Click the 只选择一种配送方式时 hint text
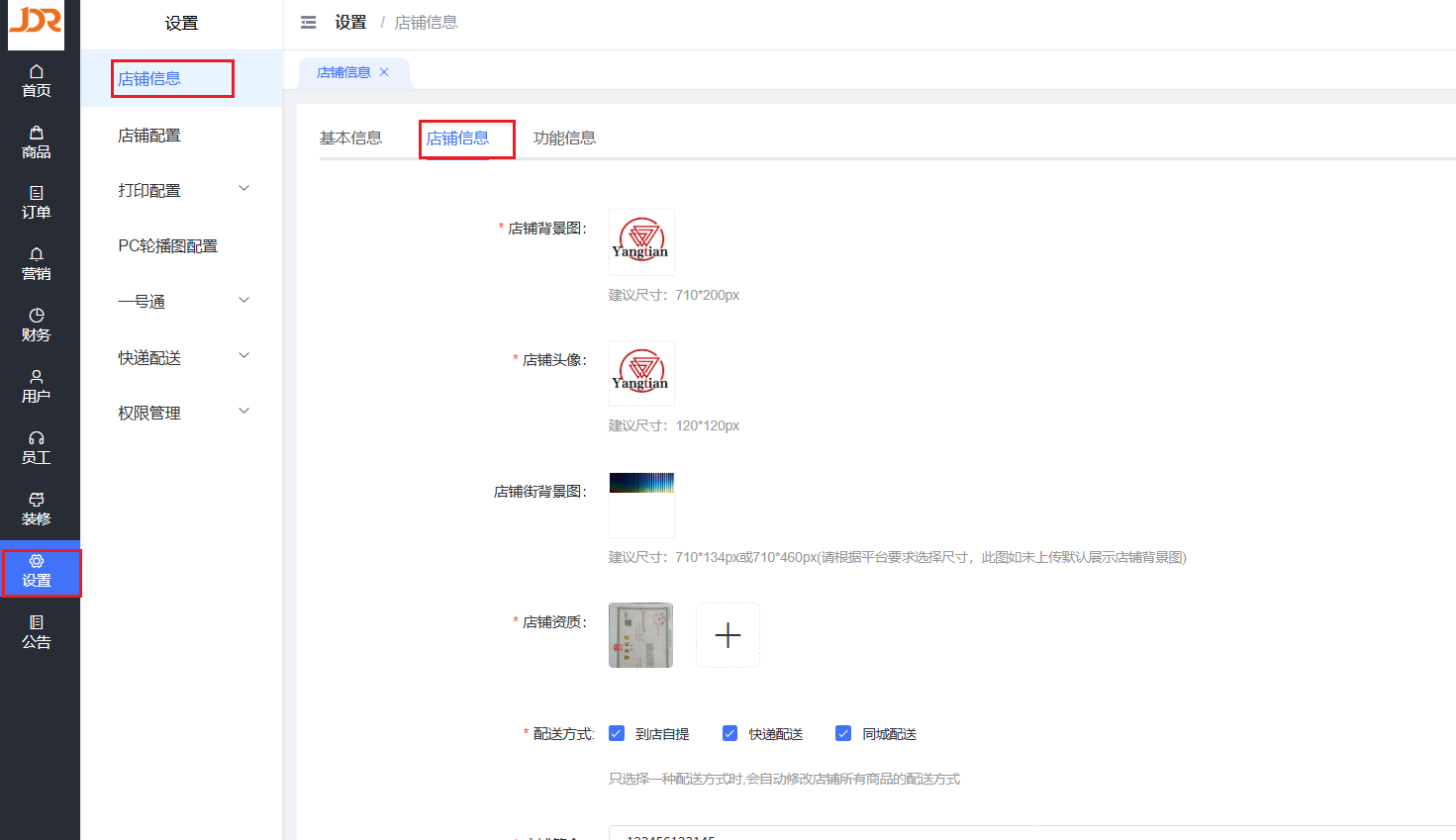Viewport: 1456px width, 840px height. (x=784, y=779)
